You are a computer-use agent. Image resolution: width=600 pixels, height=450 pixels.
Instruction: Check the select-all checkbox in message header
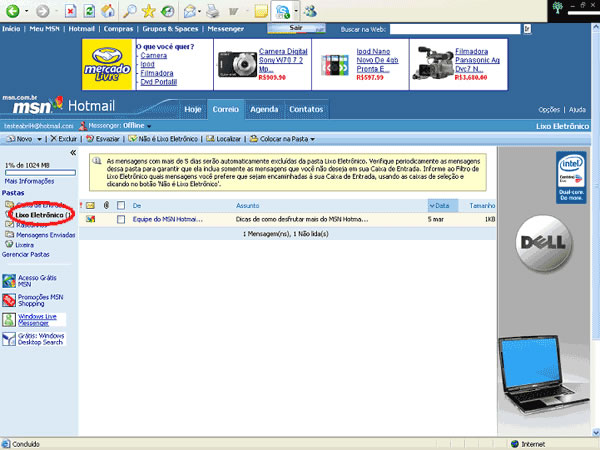[121, 205]
